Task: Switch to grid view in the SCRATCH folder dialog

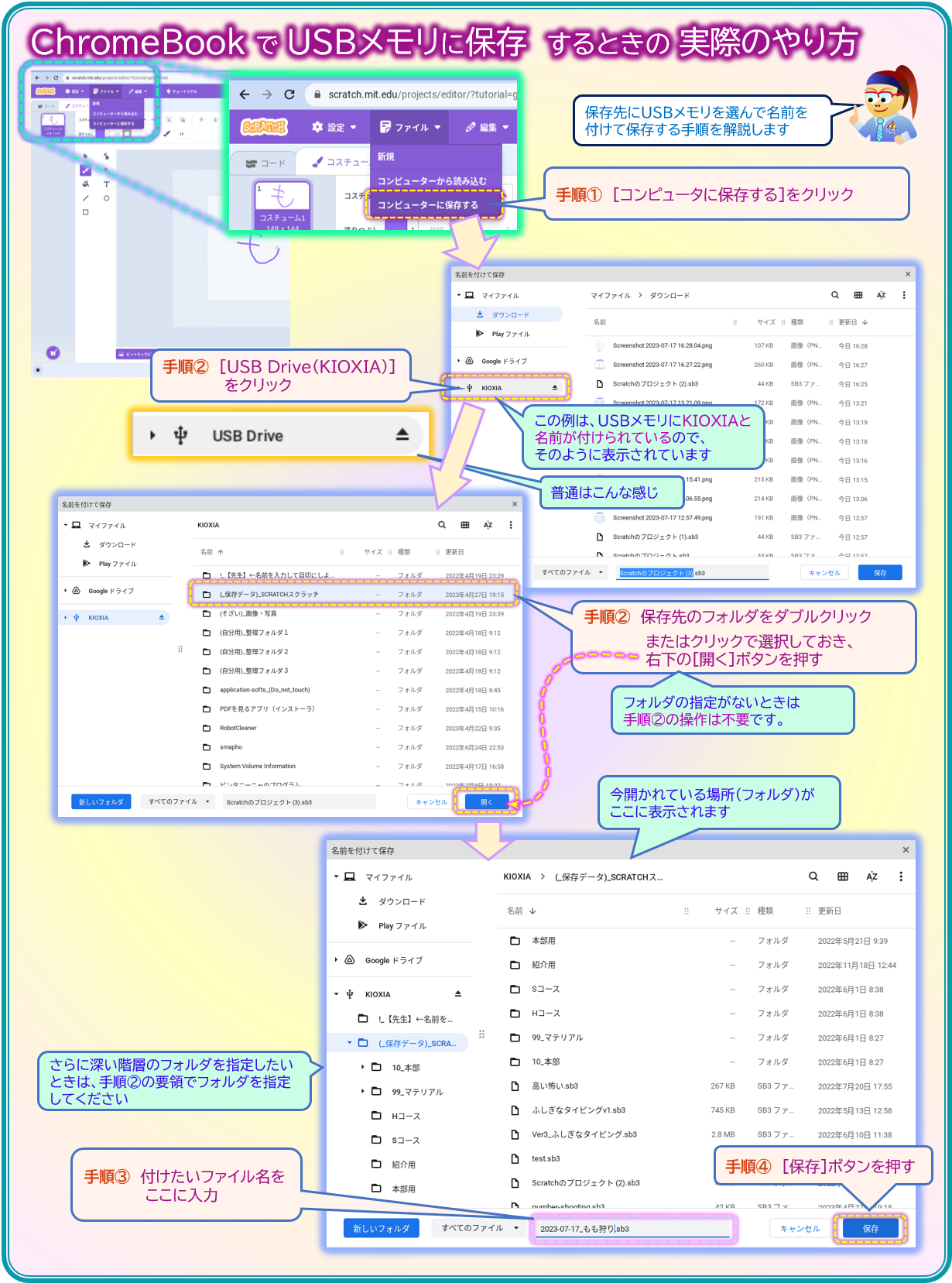Action: pyautogui.click(x=843, y=876)
